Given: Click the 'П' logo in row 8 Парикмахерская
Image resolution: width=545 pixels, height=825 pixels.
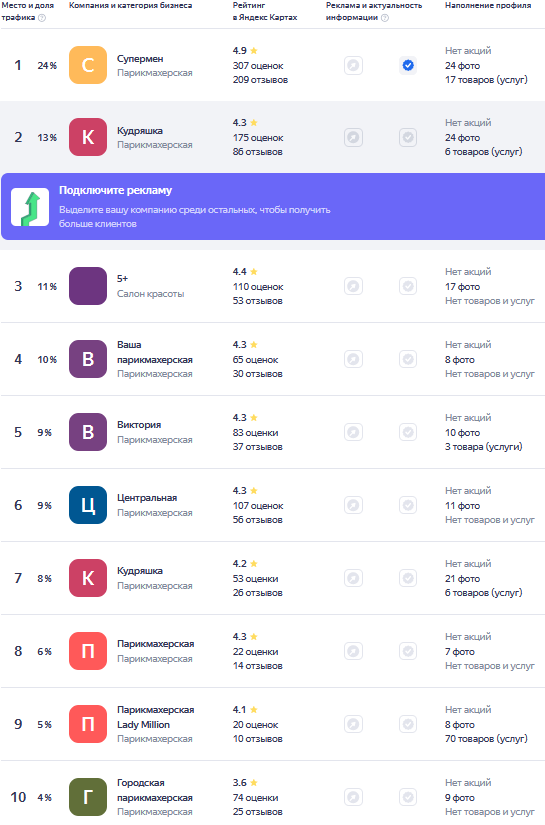Looking at the screenshot, I should pos(88,651).
